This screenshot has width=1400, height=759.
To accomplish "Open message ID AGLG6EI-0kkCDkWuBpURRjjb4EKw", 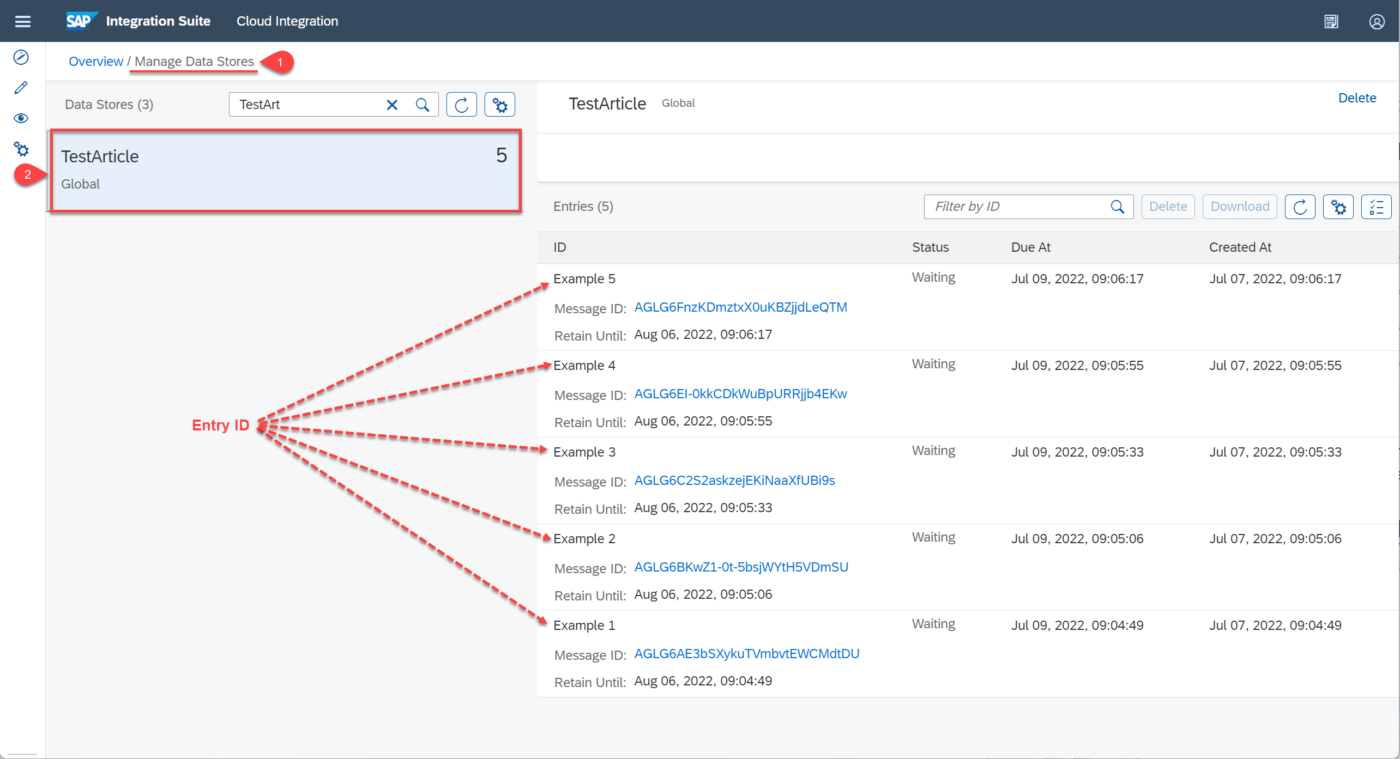I will 741,394.
